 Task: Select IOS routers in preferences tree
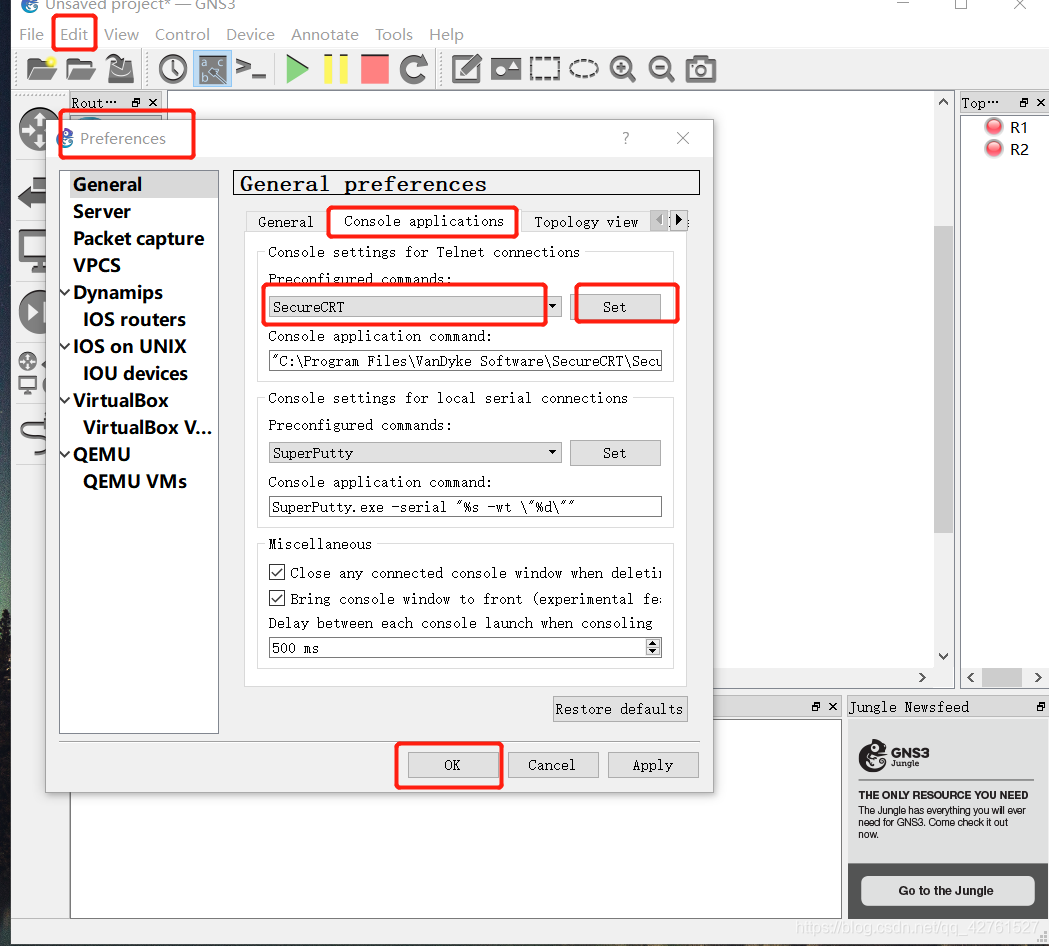click(134, 319)
